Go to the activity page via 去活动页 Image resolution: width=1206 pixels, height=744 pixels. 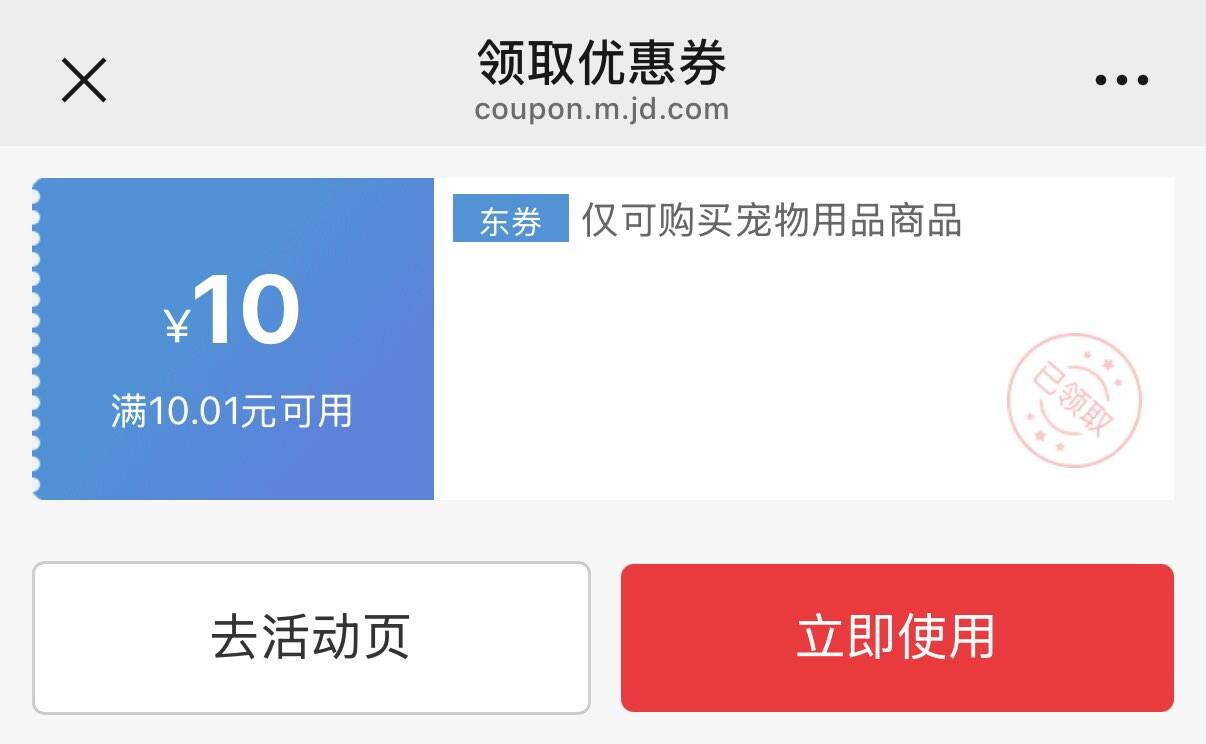coord(311,638)
